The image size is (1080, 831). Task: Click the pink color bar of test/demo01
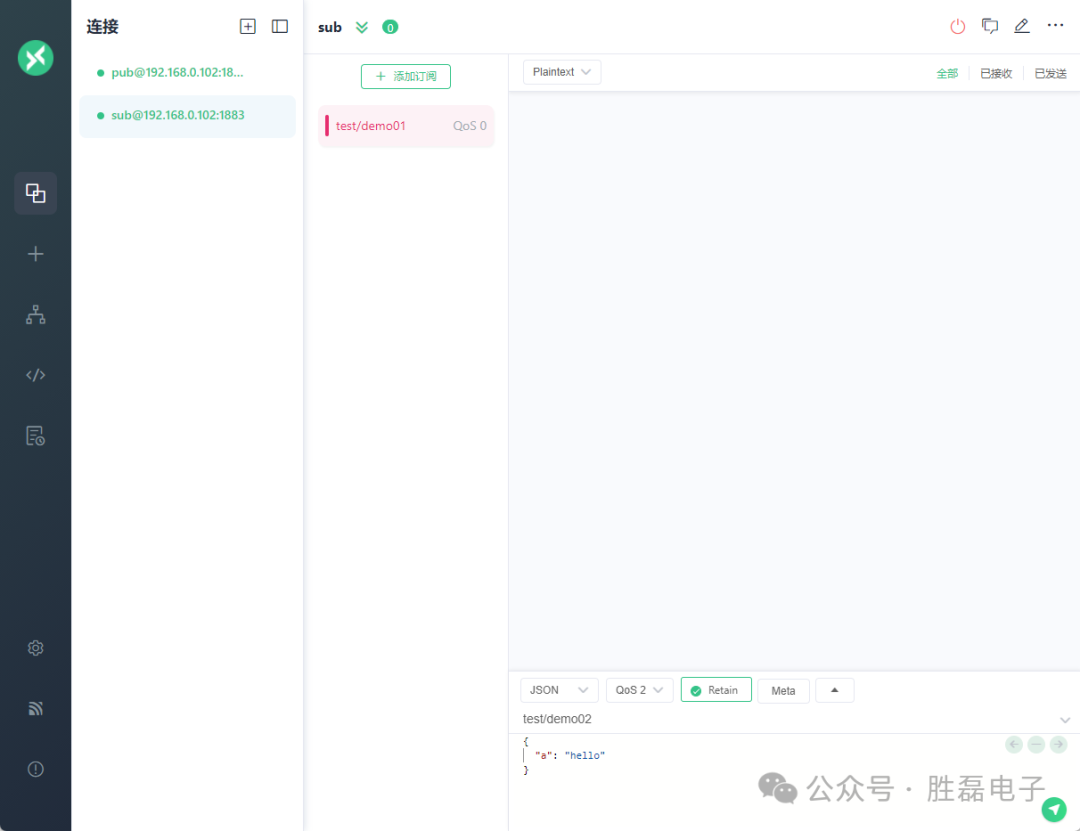coord(326,126)
